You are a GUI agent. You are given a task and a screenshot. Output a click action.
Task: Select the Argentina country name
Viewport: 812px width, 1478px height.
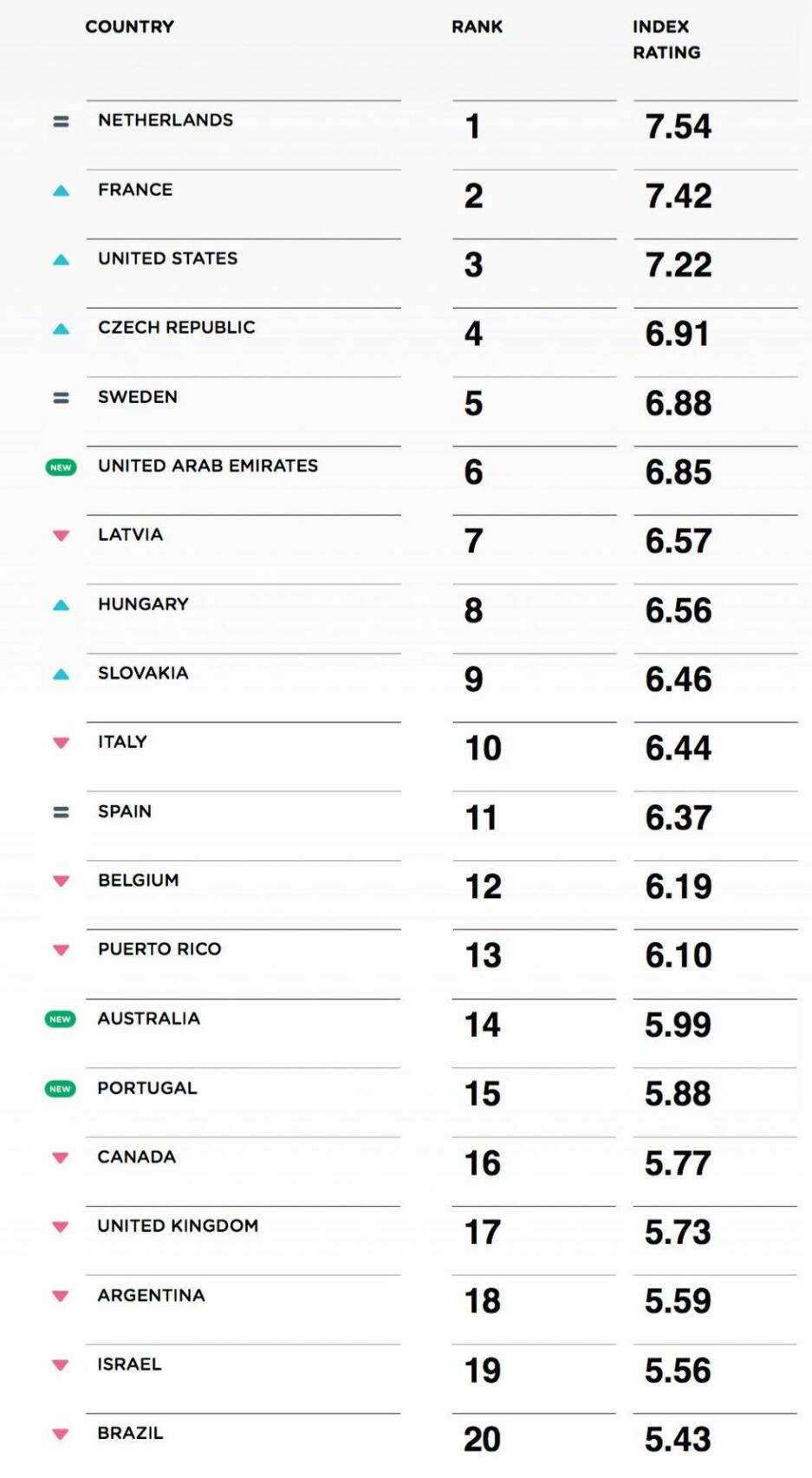coord(151,1295)
